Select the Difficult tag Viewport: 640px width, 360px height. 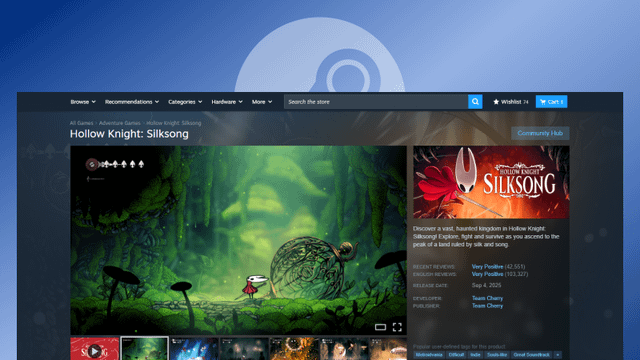click(x=456, y=355)
